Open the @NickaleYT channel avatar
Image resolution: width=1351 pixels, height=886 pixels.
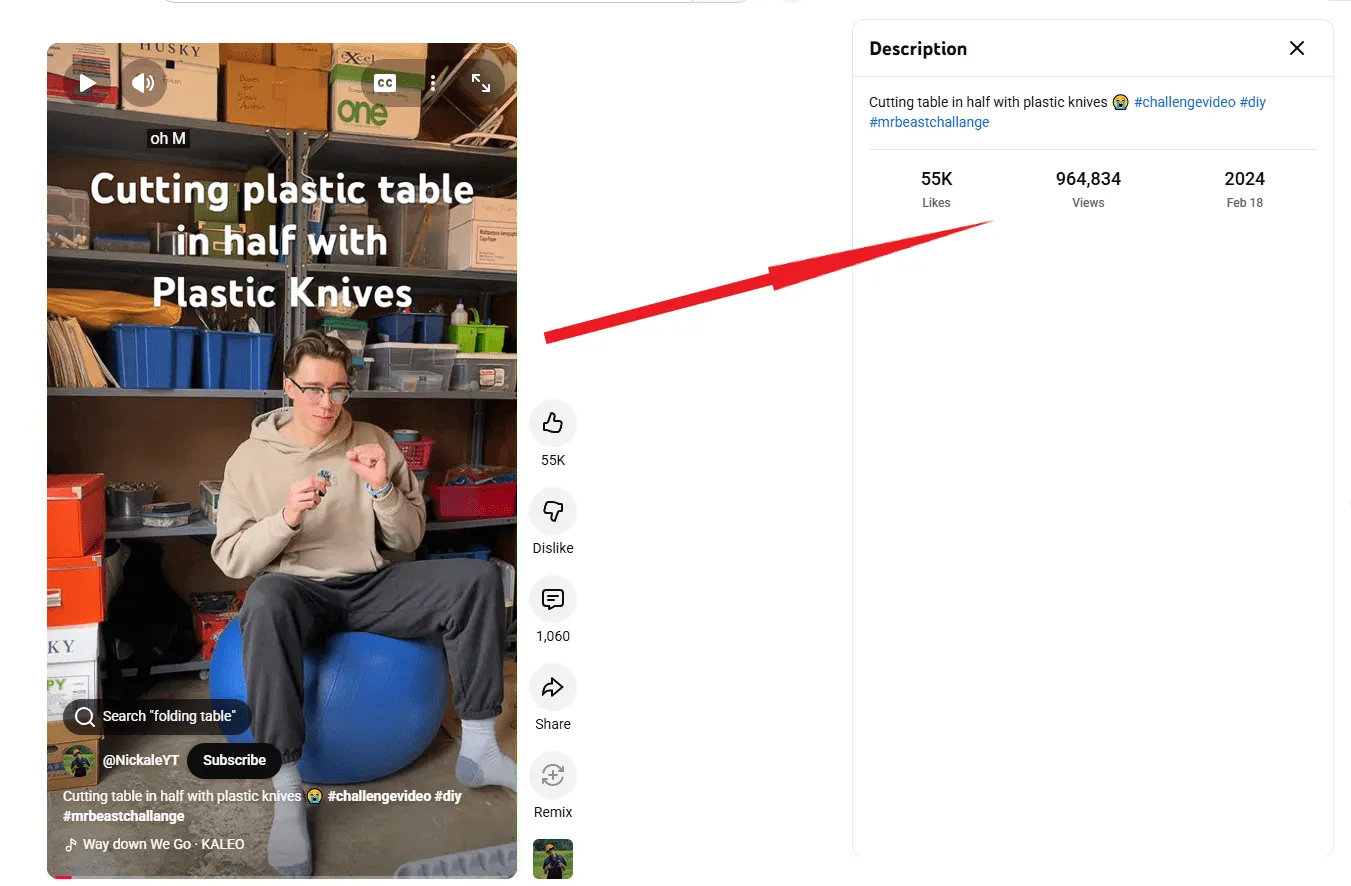point(79,761)
